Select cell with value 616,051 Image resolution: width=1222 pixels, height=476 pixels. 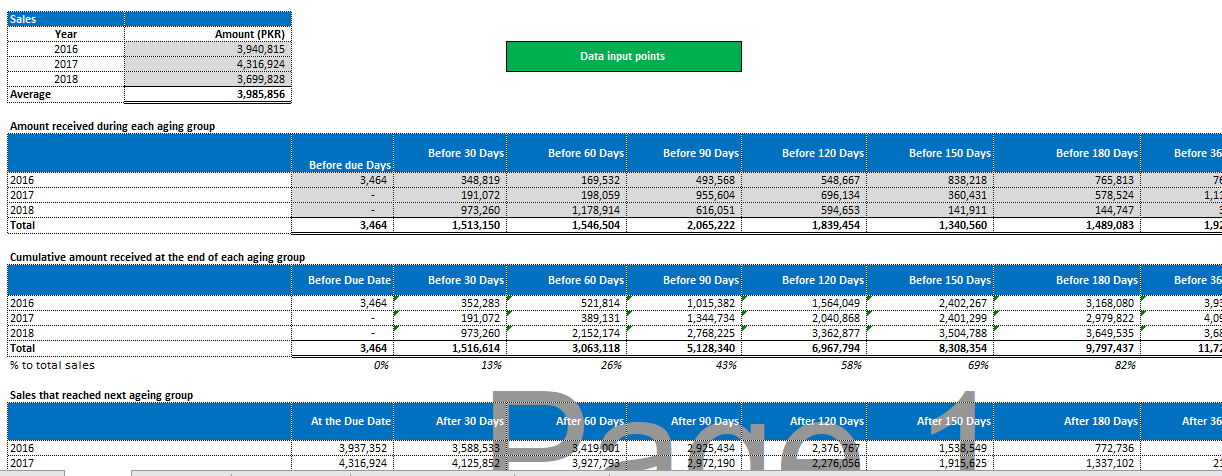pyautogui.click(x=685, y=211)
